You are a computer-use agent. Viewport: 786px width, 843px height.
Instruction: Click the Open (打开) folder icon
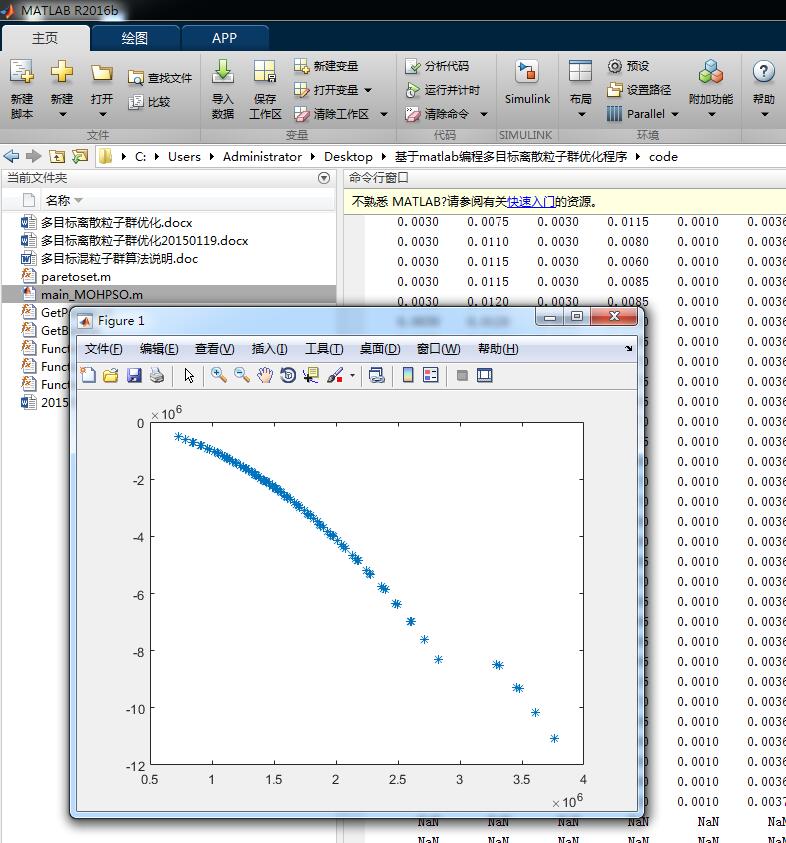(x=102, y=73)
